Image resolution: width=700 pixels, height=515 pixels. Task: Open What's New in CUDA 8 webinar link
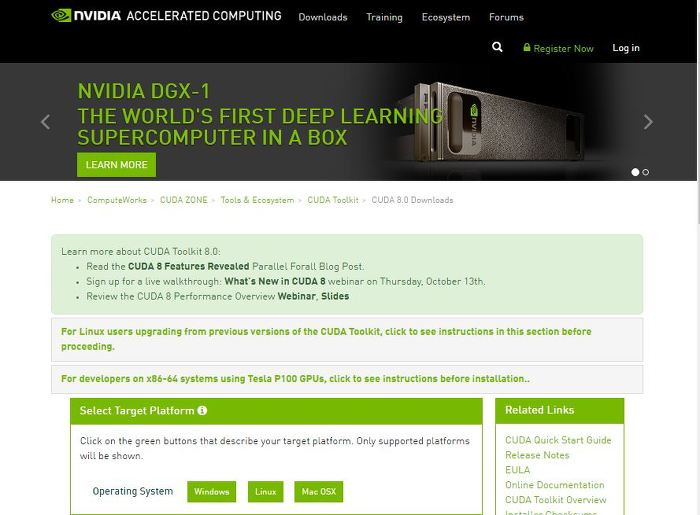275,282
